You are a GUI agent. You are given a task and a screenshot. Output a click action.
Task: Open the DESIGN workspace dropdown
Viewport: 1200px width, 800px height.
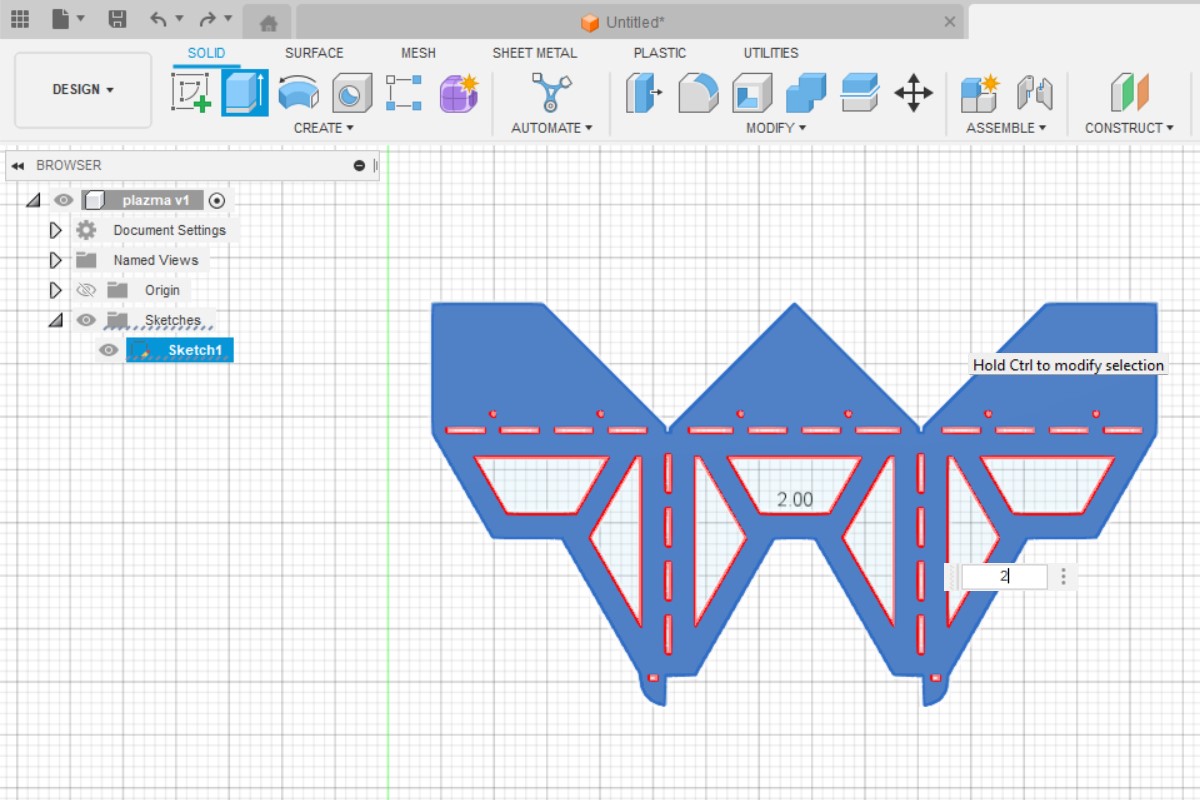coord(83,90)
